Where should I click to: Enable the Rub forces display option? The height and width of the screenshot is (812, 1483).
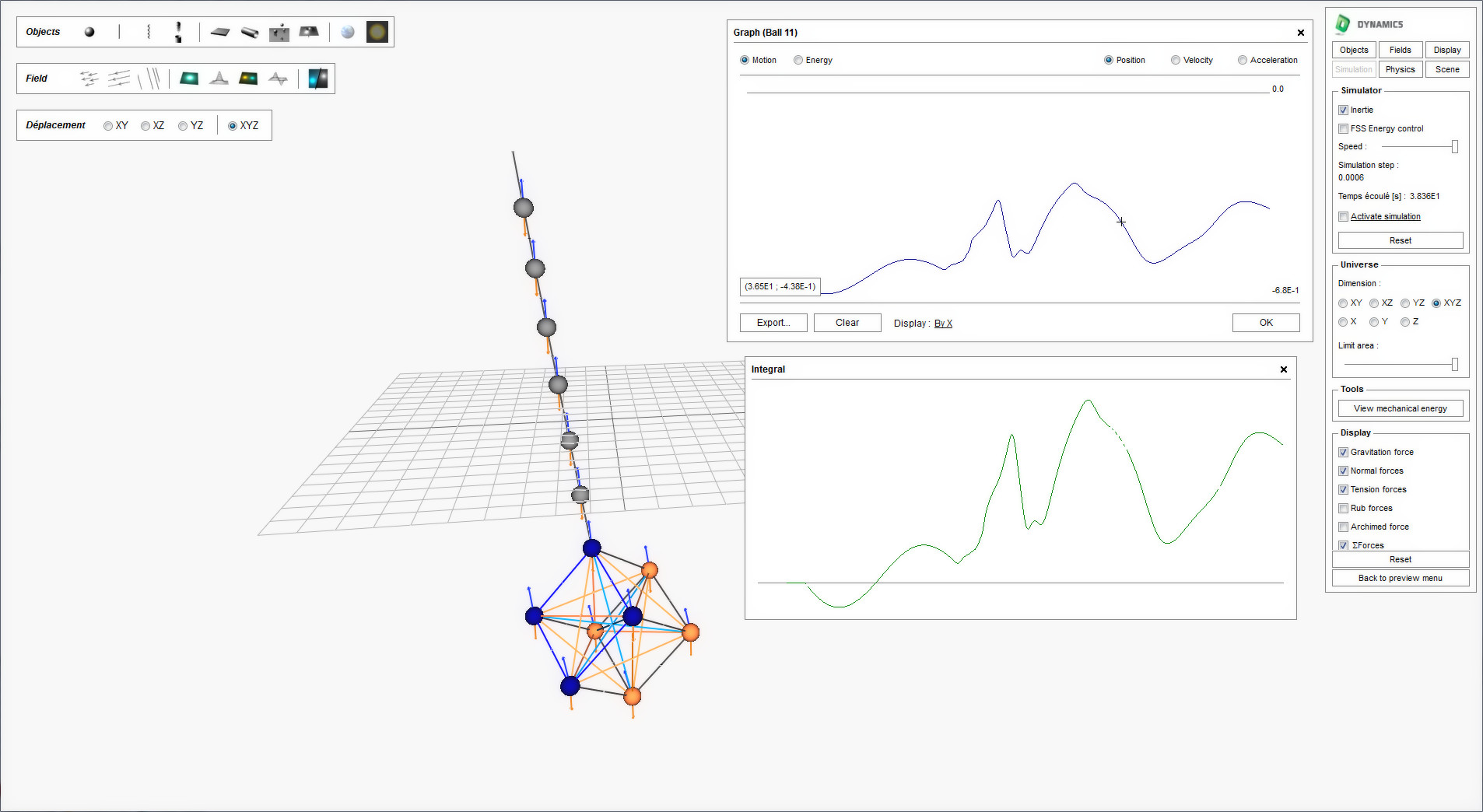coord(1344,508)
